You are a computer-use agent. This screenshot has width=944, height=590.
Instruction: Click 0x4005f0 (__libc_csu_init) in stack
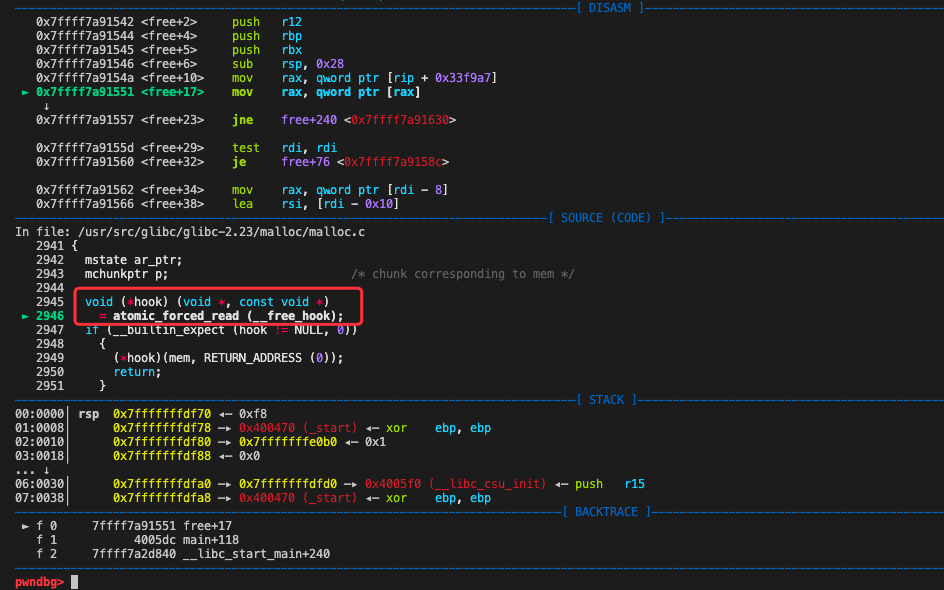pos(456,484)
